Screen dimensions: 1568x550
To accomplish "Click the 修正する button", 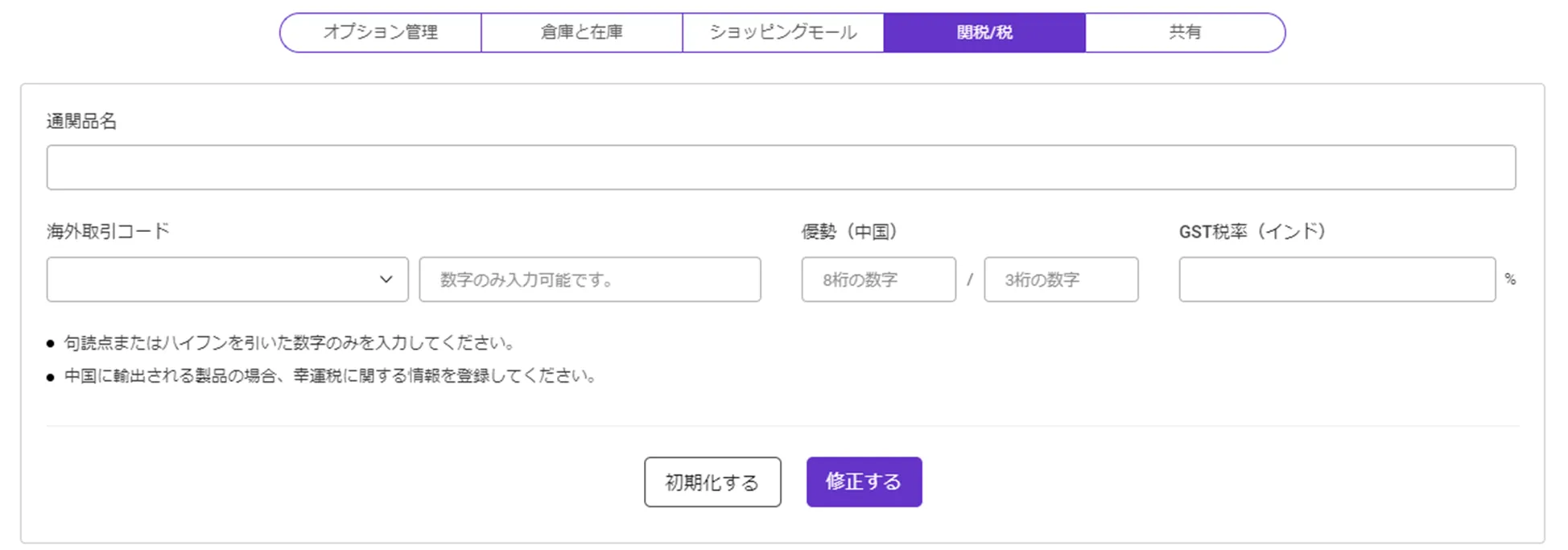I will click(864, 482).
